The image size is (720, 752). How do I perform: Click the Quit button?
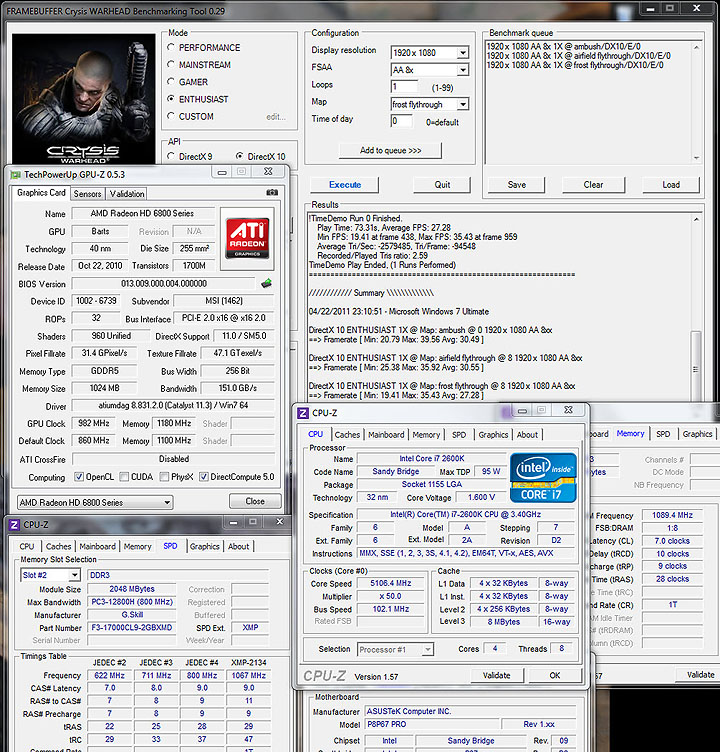pos(442,185)
